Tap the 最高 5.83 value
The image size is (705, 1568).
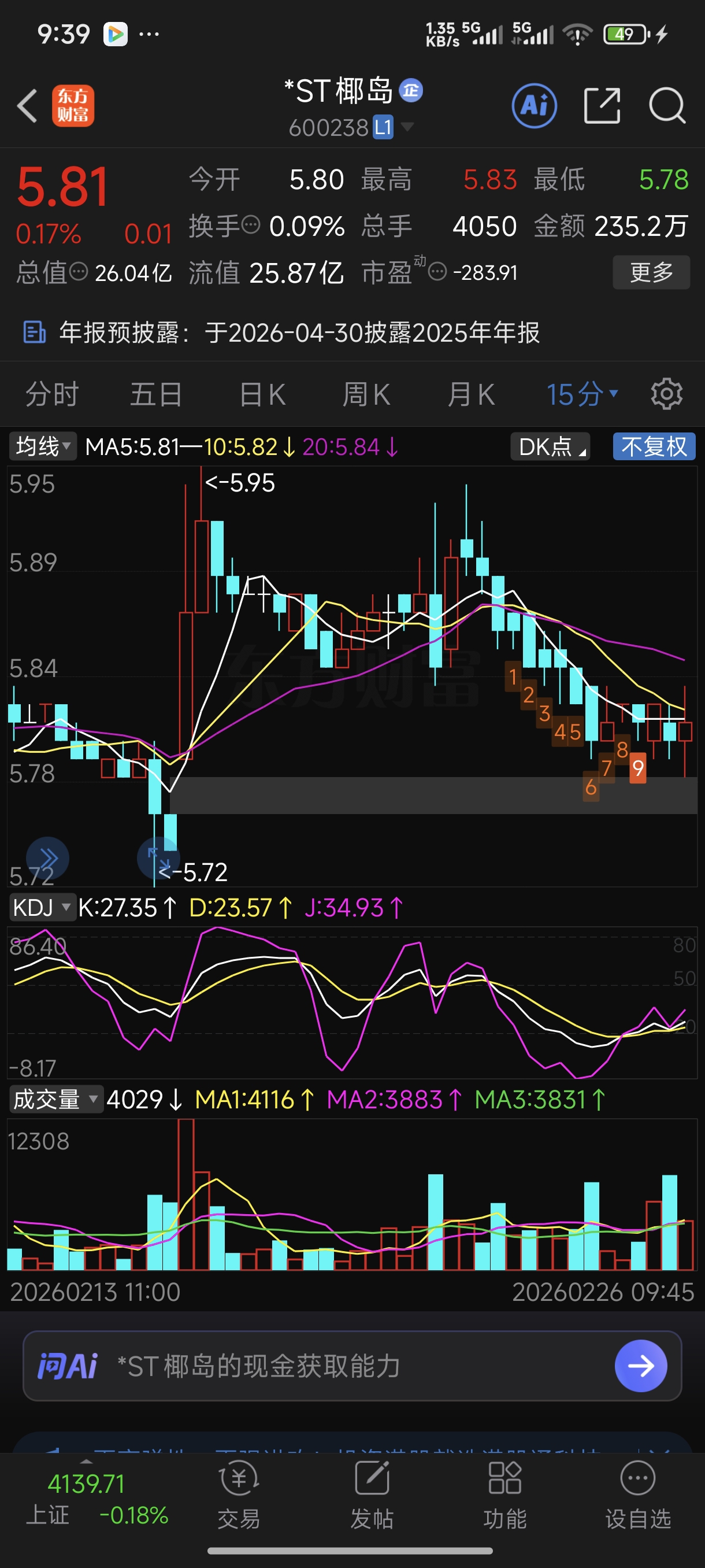489,180
